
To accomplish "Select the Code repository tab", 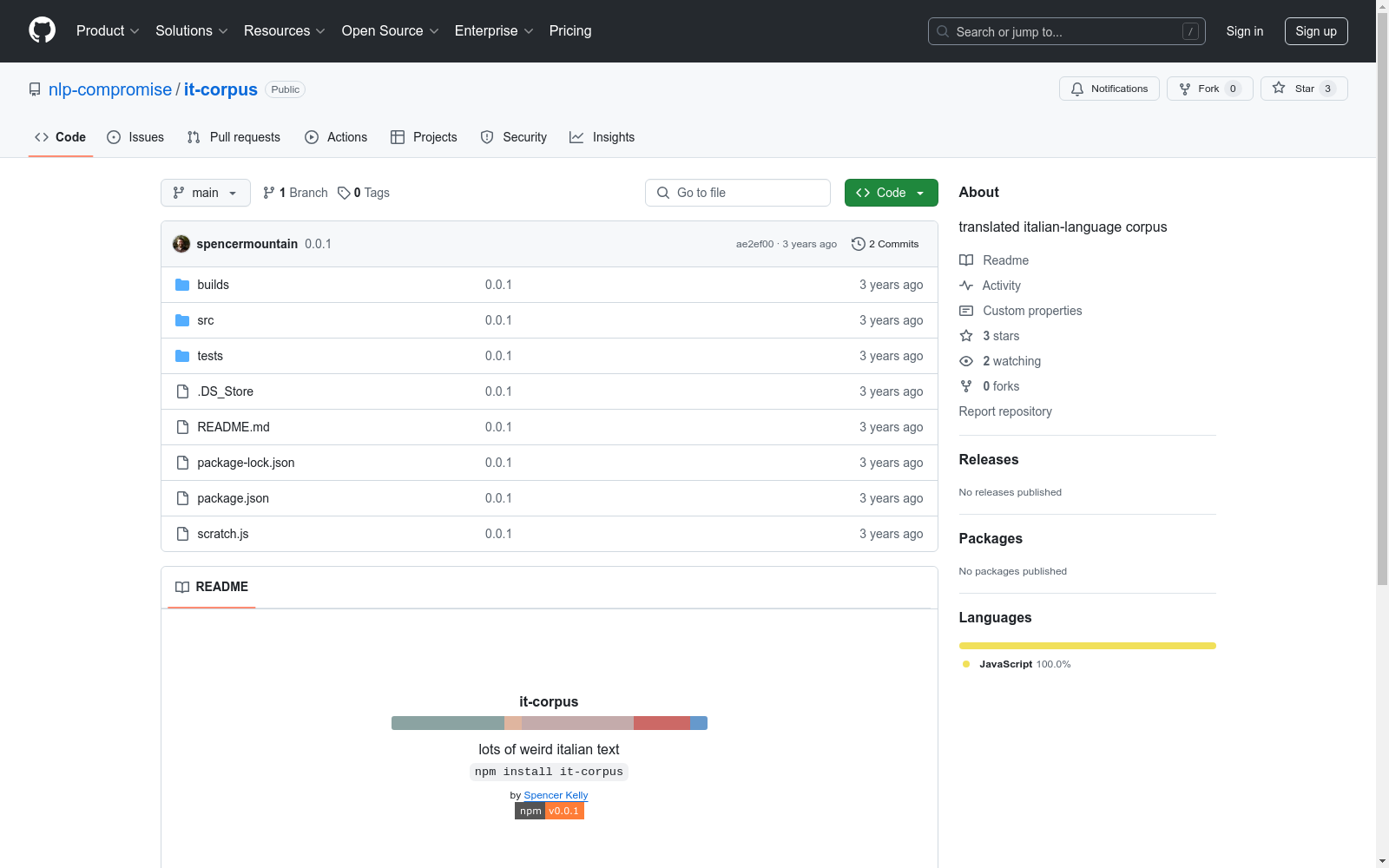I will [x=61, y=137].
